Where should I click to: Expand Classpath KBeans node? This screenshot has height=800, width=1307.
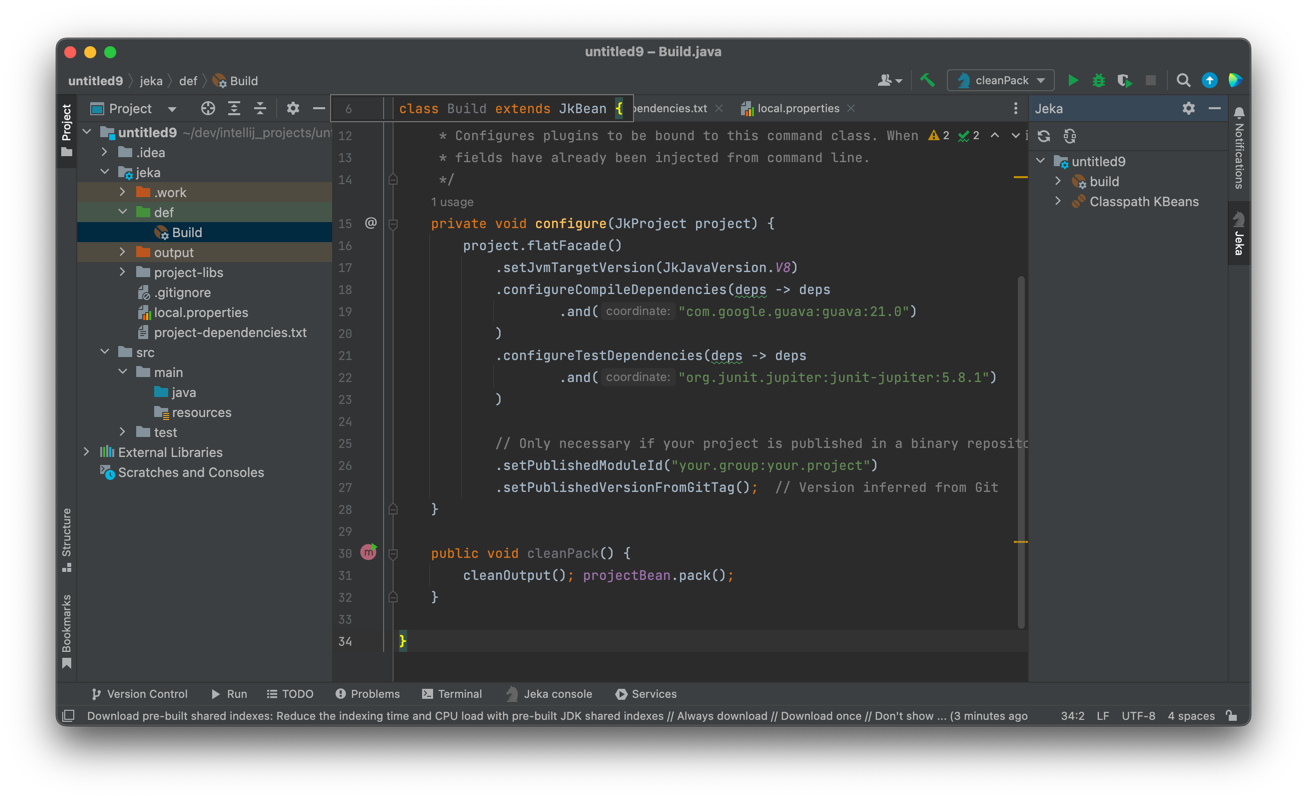click(x=1058, y=201)
